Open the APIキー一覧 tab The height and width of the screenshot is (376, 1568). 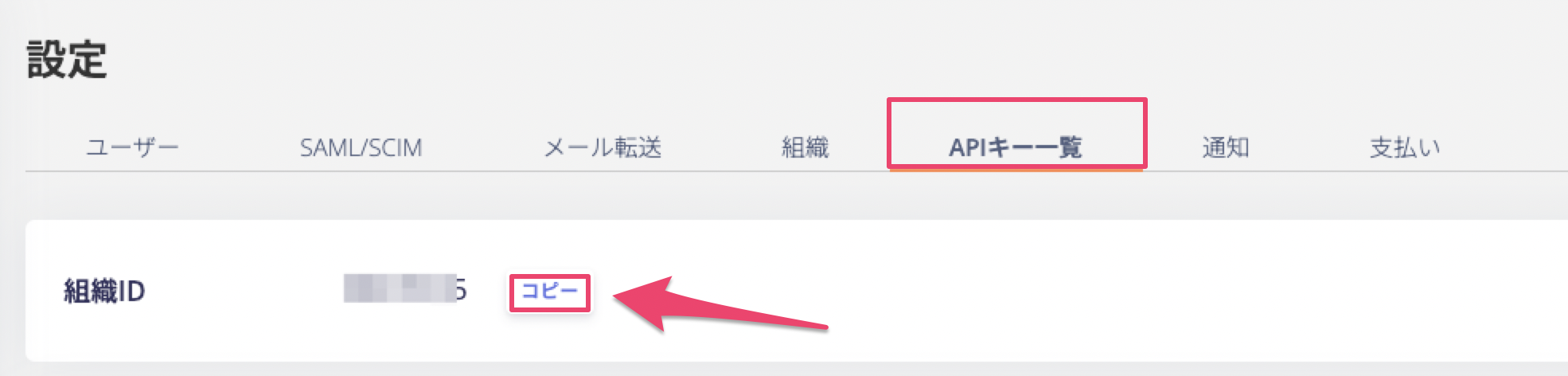point(1016,147)
